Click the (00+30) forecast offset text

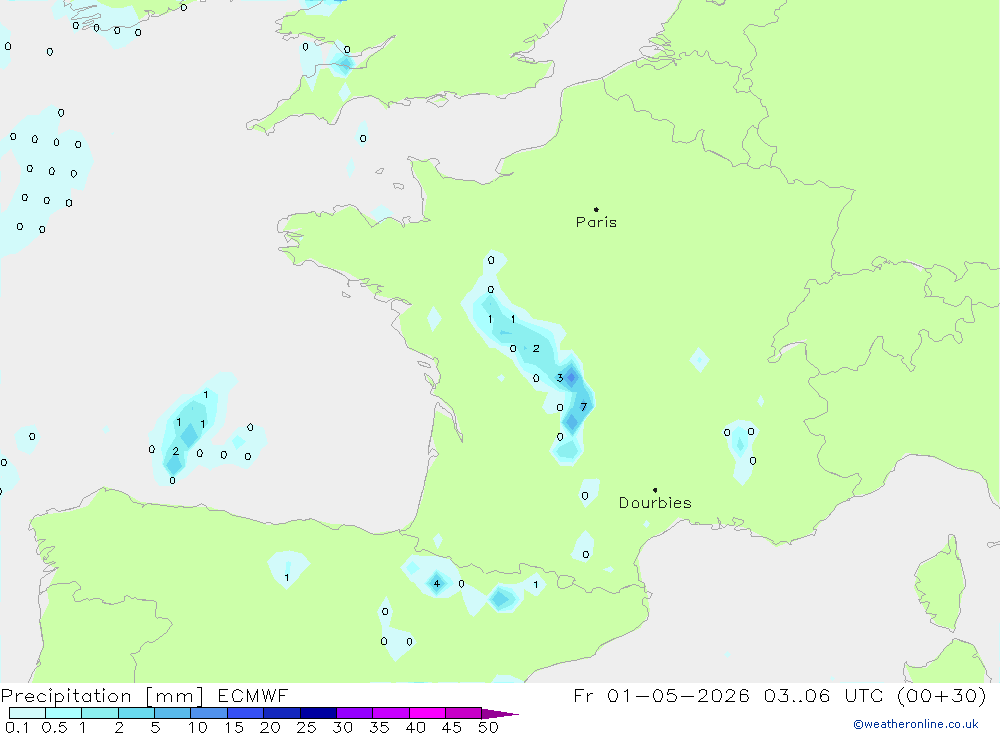[942, 695]
